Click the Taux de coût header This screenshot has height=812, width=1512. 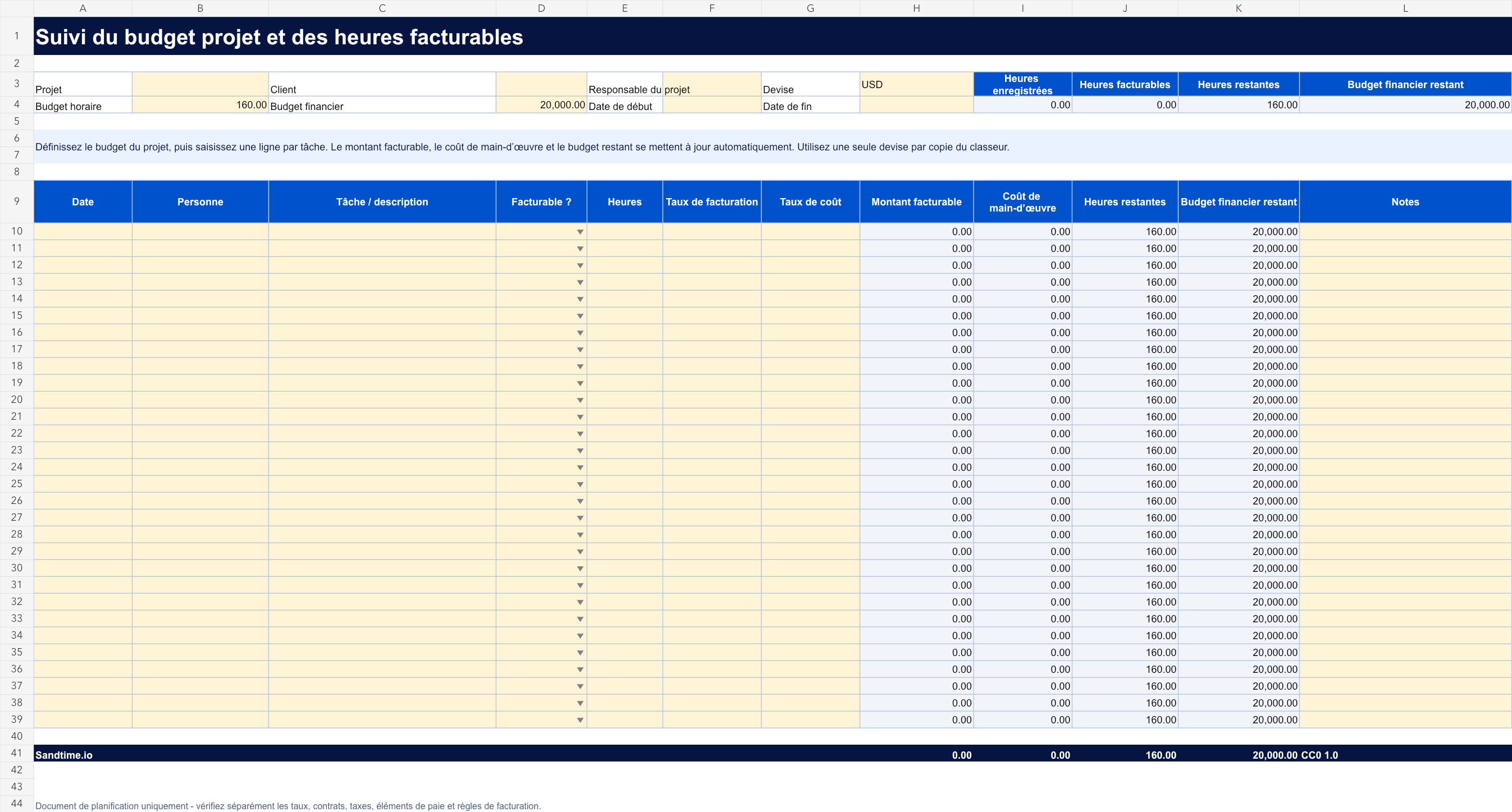pos(810,202)
